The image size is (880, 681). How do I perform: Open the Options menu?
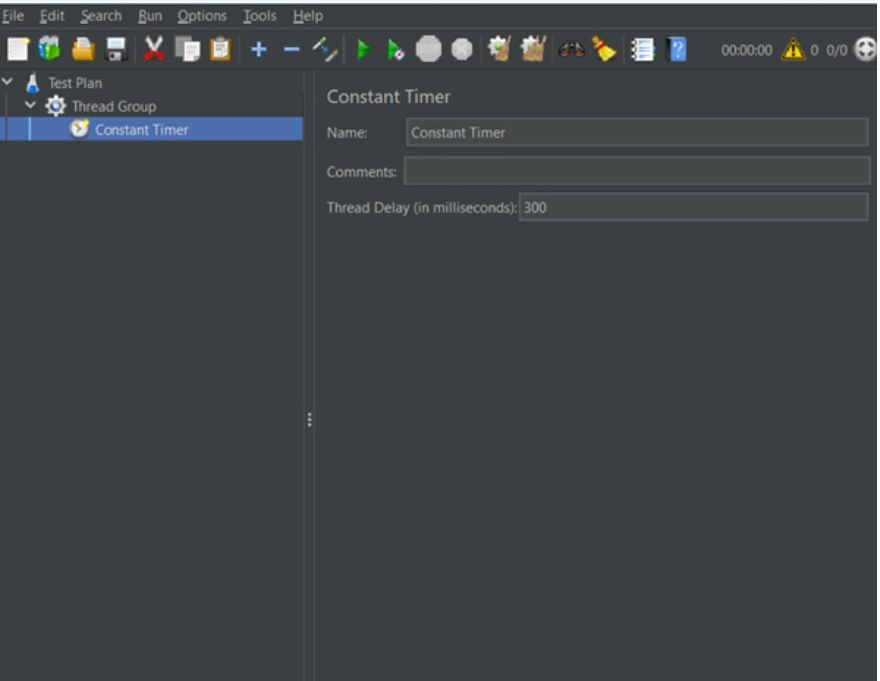point(202,16)
